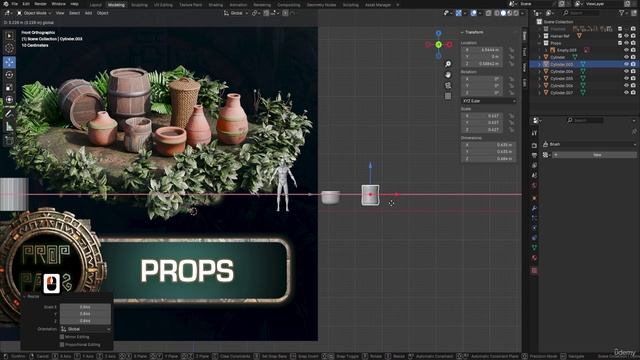Open Orientation Global dropdown in Resize panel
Viewport: 640px width, 360px height.
(x=85, y=329)
